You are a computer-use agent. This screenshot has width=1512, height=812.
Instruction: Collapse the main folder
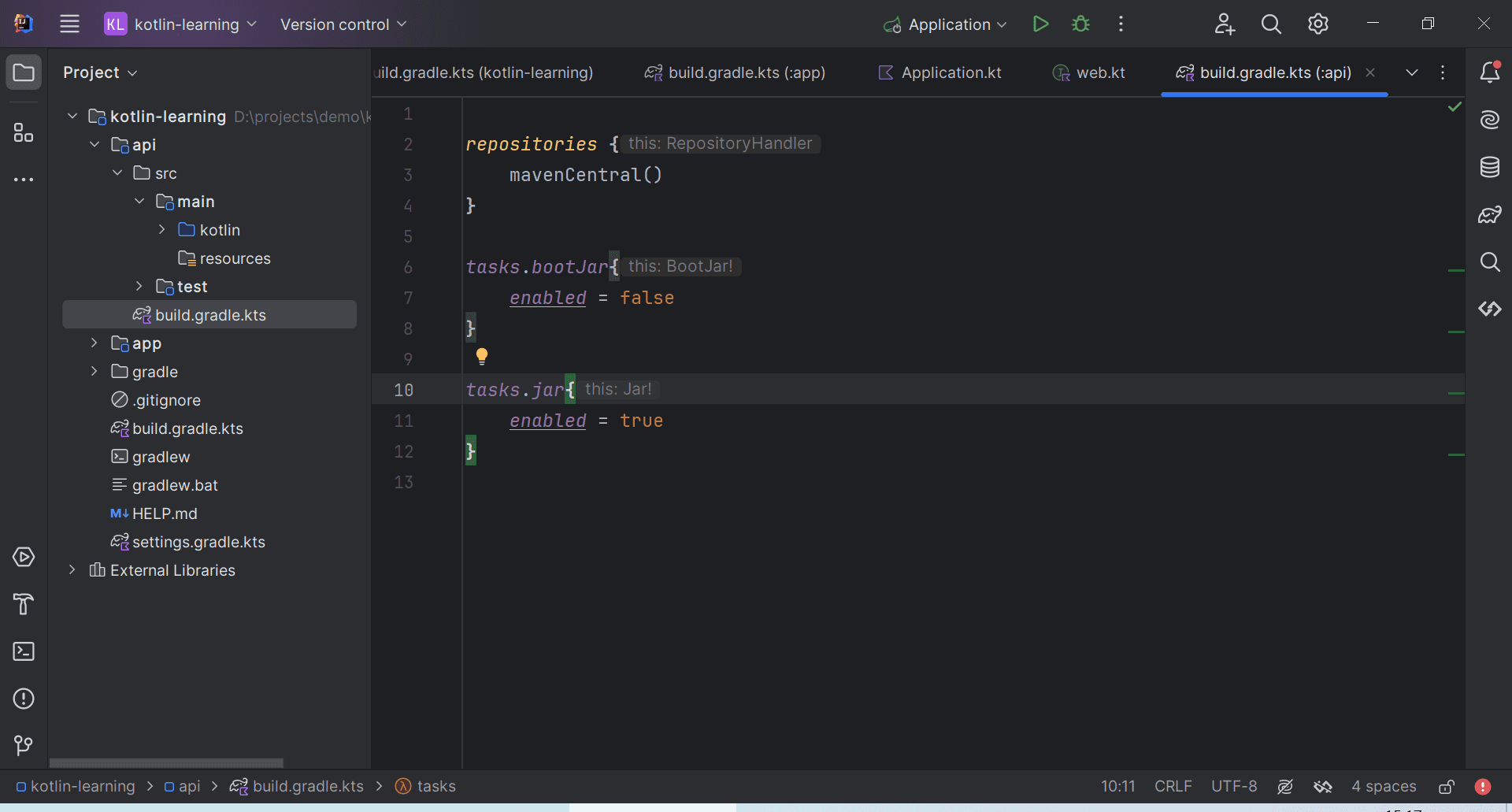click(139, 201)
